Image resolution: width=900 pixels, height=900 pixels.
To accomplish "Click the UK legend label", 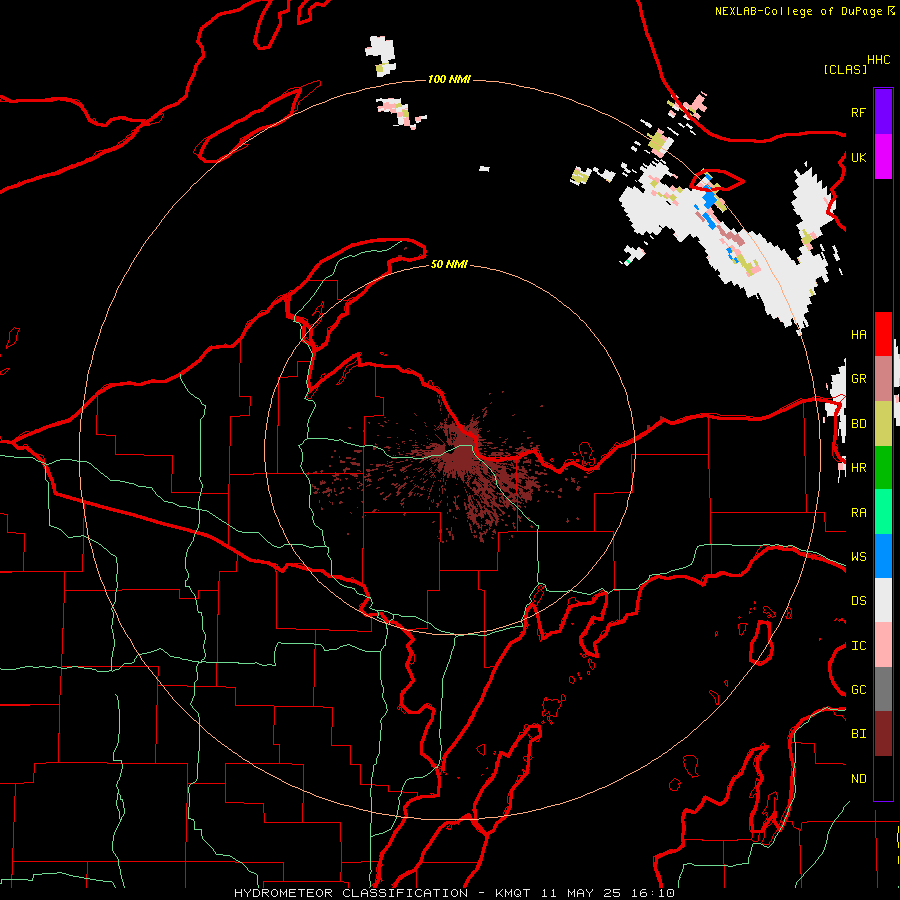I will pos(859,157).
